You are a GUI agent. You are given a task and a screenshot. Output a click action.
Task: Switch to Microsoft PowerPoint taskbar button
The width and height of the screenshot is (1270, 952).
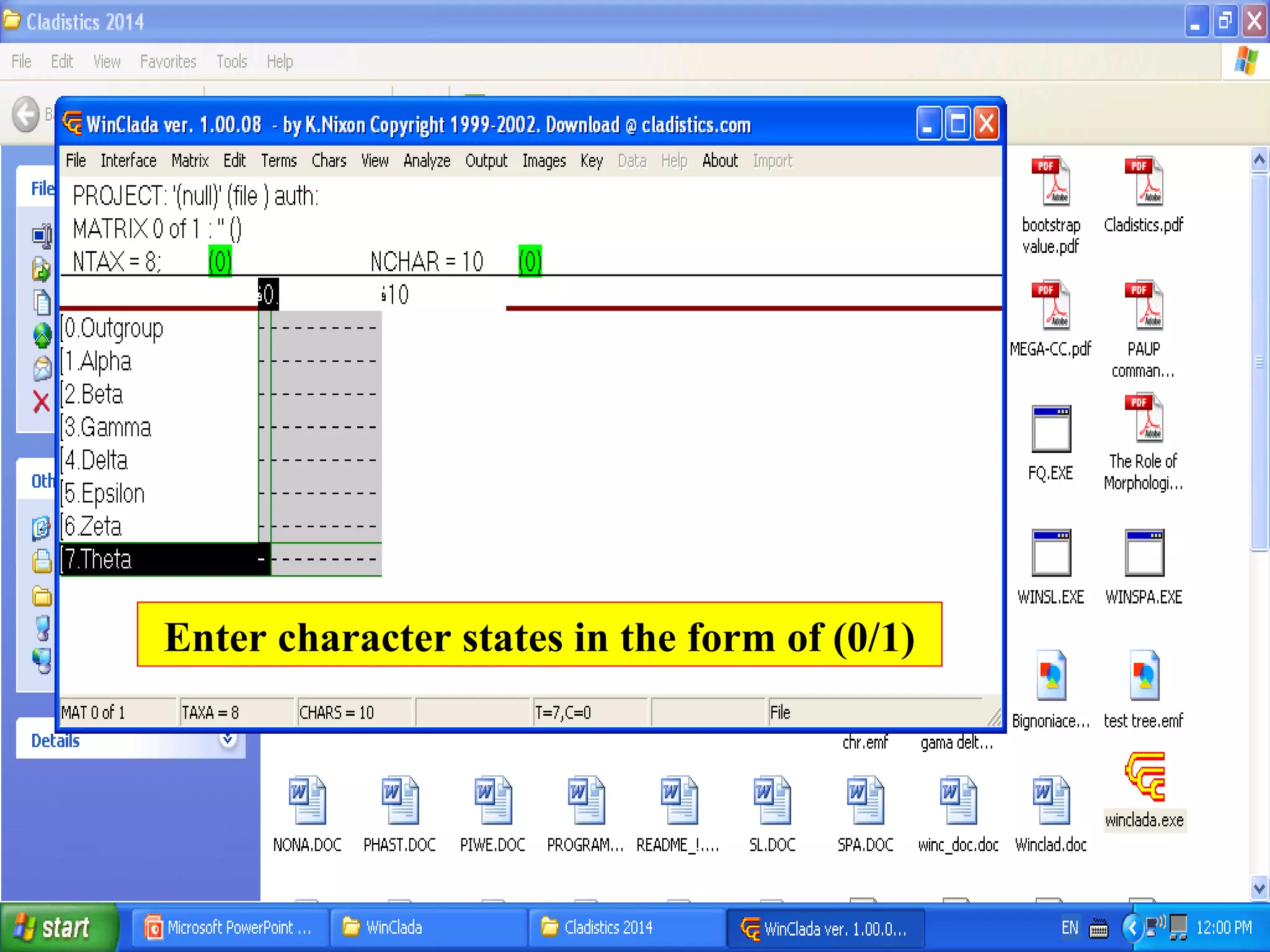[230, 928]
